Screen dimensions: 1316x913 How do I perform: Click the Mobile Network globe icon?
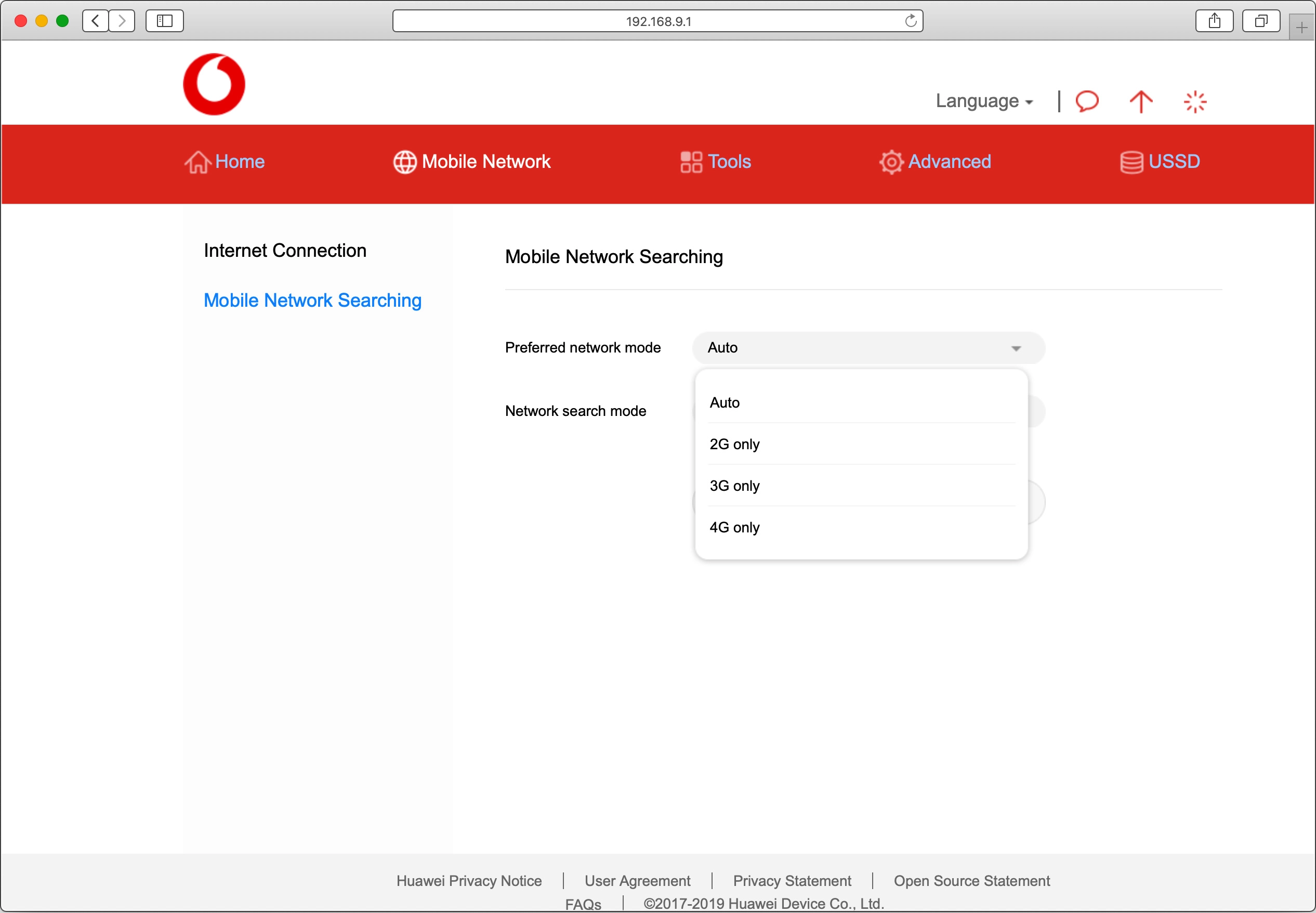coord(404,162)
